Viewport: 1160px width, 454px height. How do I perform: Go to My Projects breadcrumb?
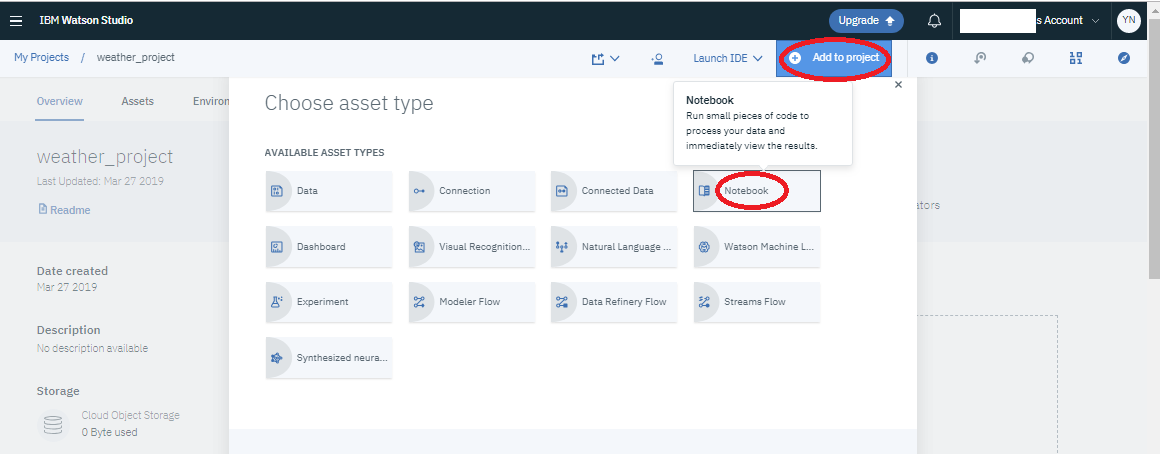(41, 57)
